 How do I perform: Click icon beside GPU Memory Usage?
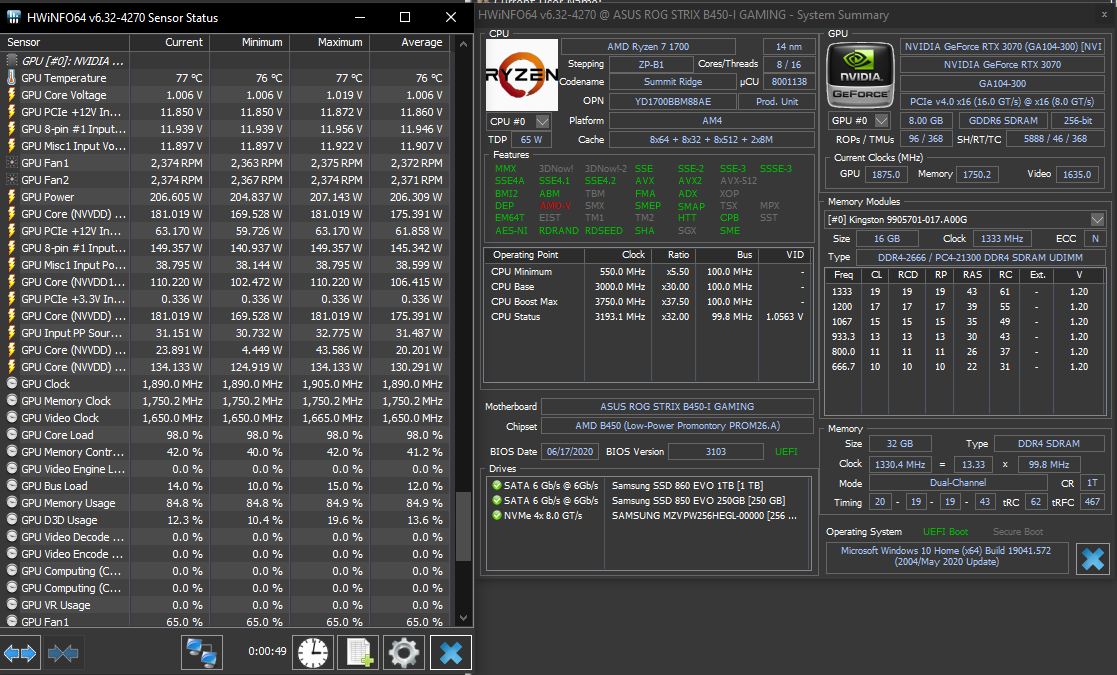(11, 502)
